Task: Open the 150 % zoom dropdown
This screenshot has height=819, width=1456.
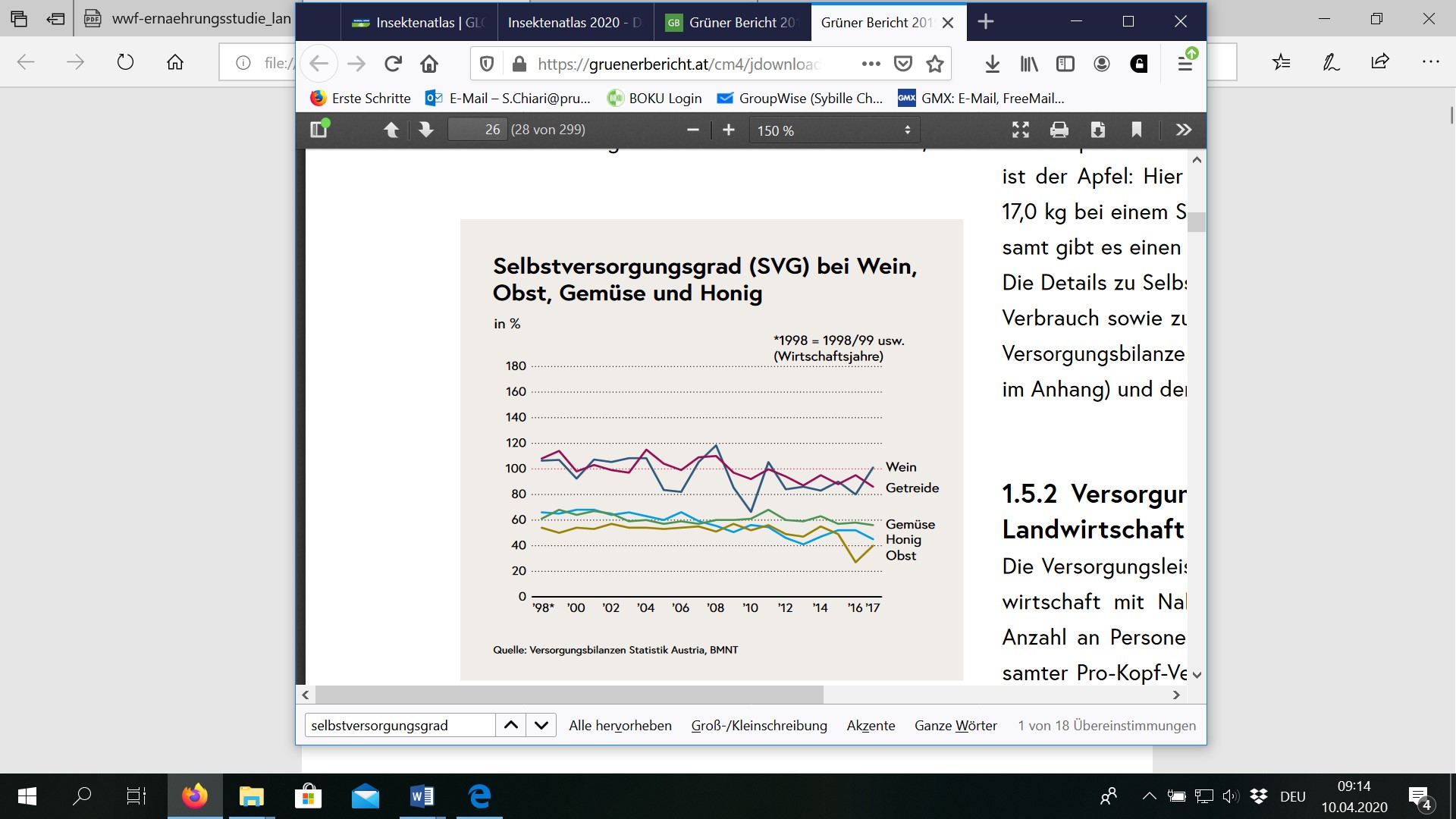Action: coord(834,130)
